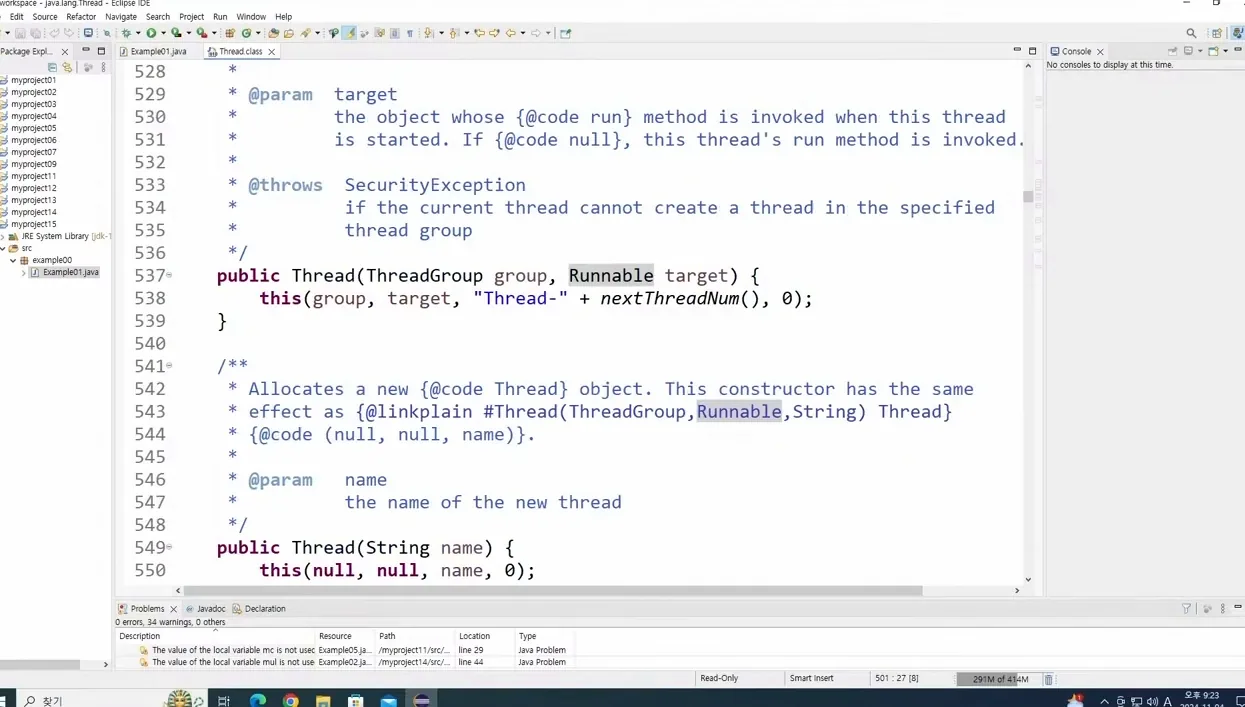
Task: Open the Debug dropdown arrow
Action: click(x=139, y=33)
